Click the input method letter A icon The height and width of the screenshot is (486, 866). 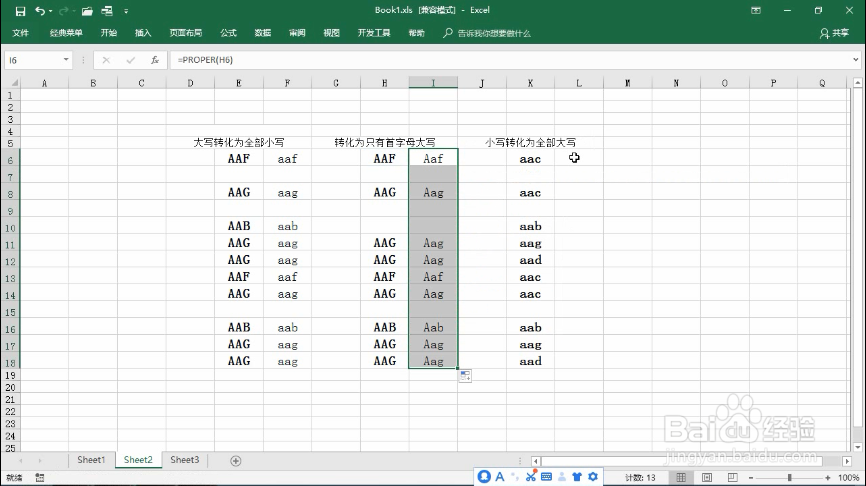tap(500, 477)
